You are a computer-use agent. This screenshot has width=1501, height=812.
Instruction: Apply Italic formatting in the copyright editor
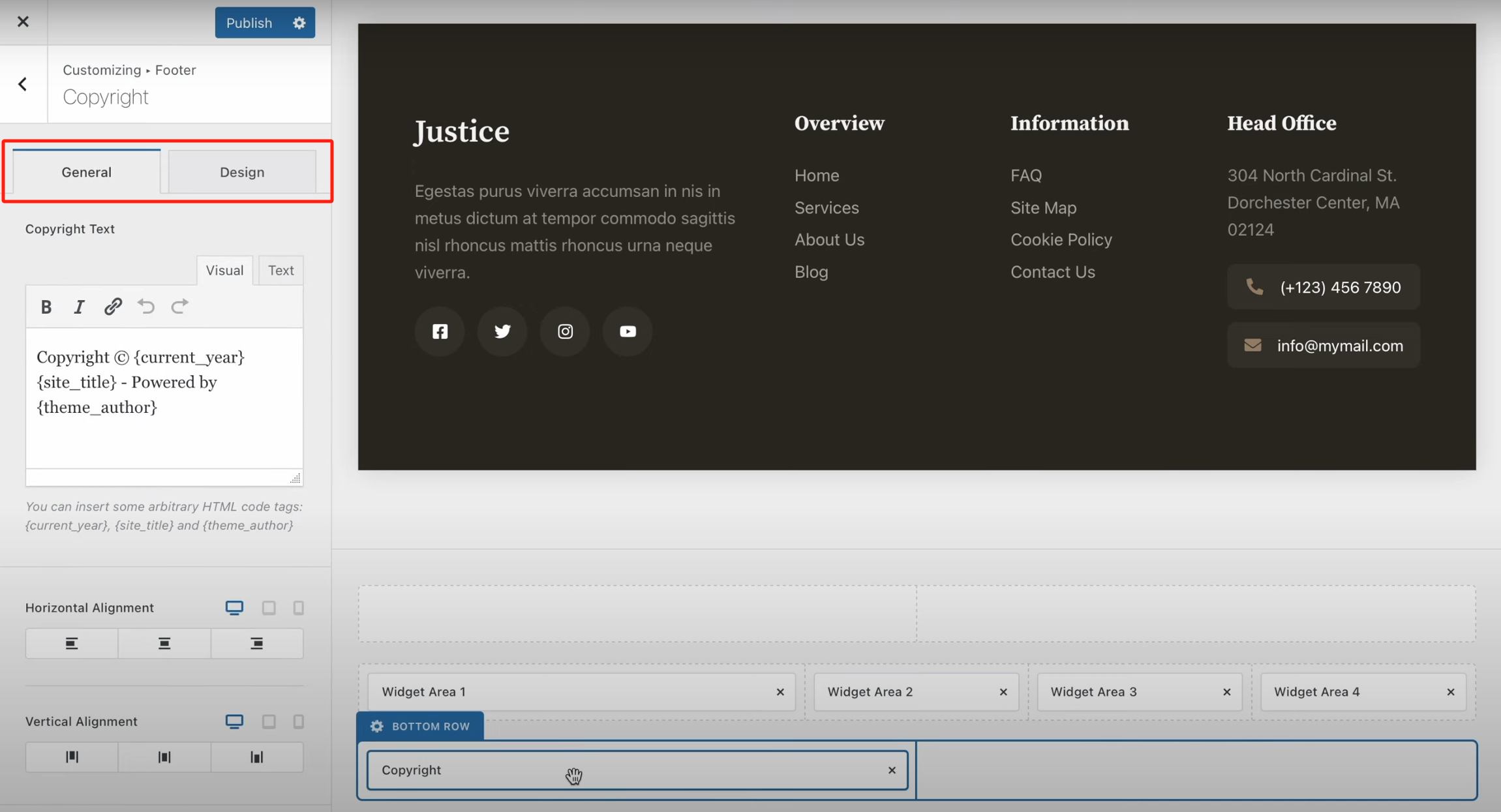click(x=79, y=307)
